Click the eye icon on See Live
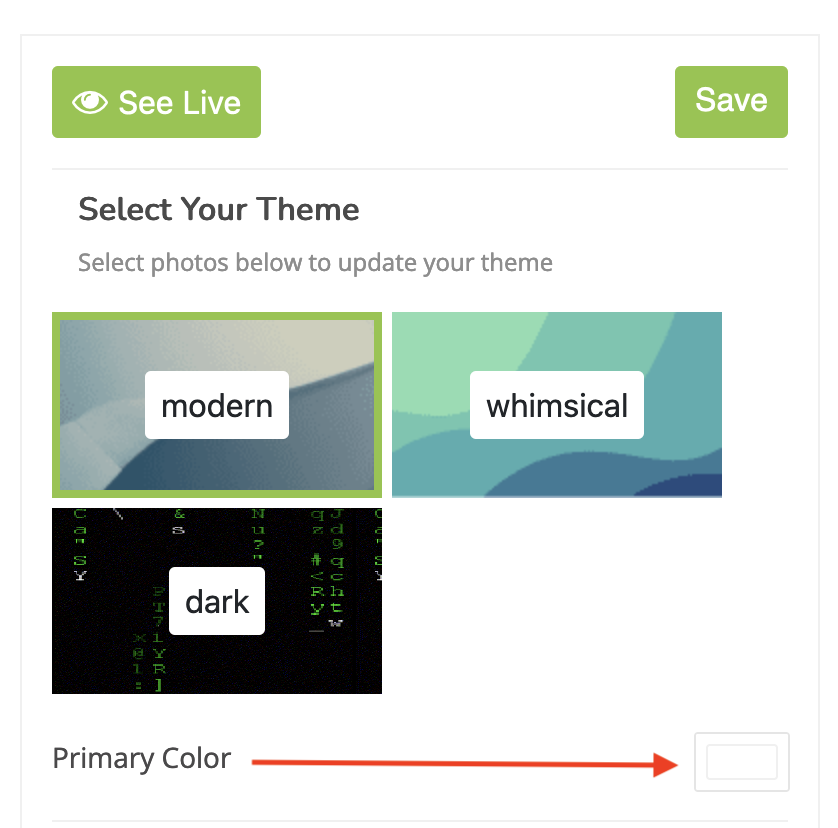This screenshot has width=838, height=828. 90,101
